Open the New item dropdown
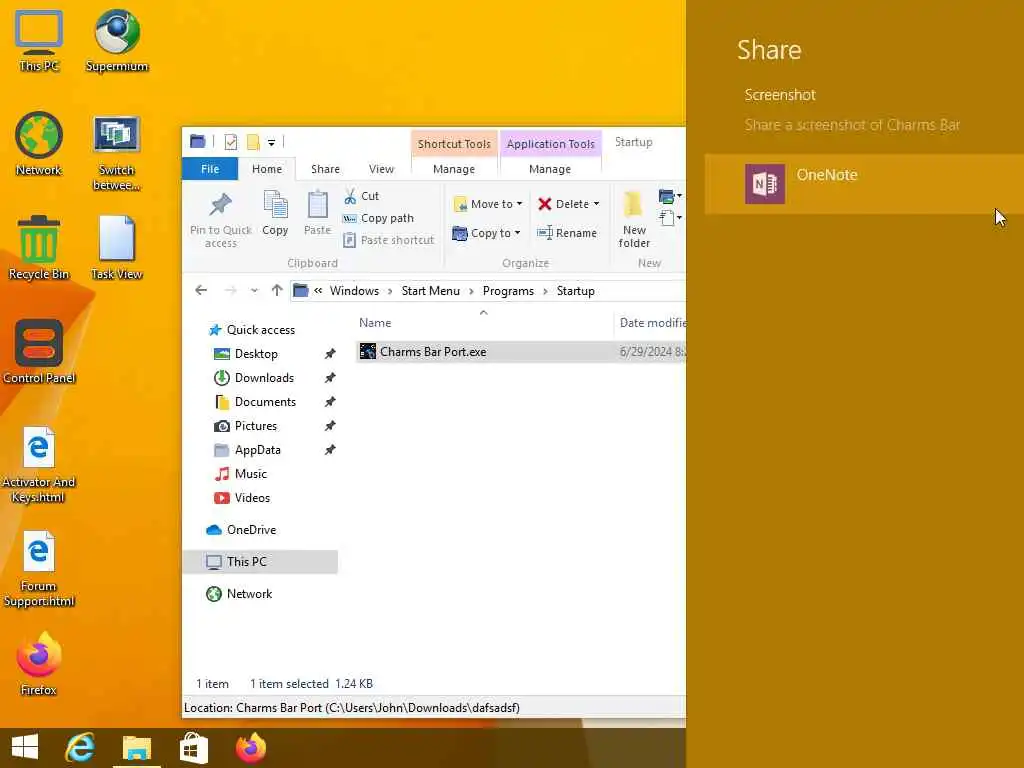This screenshot has height=768, width=1024. (x=671, y=196)
